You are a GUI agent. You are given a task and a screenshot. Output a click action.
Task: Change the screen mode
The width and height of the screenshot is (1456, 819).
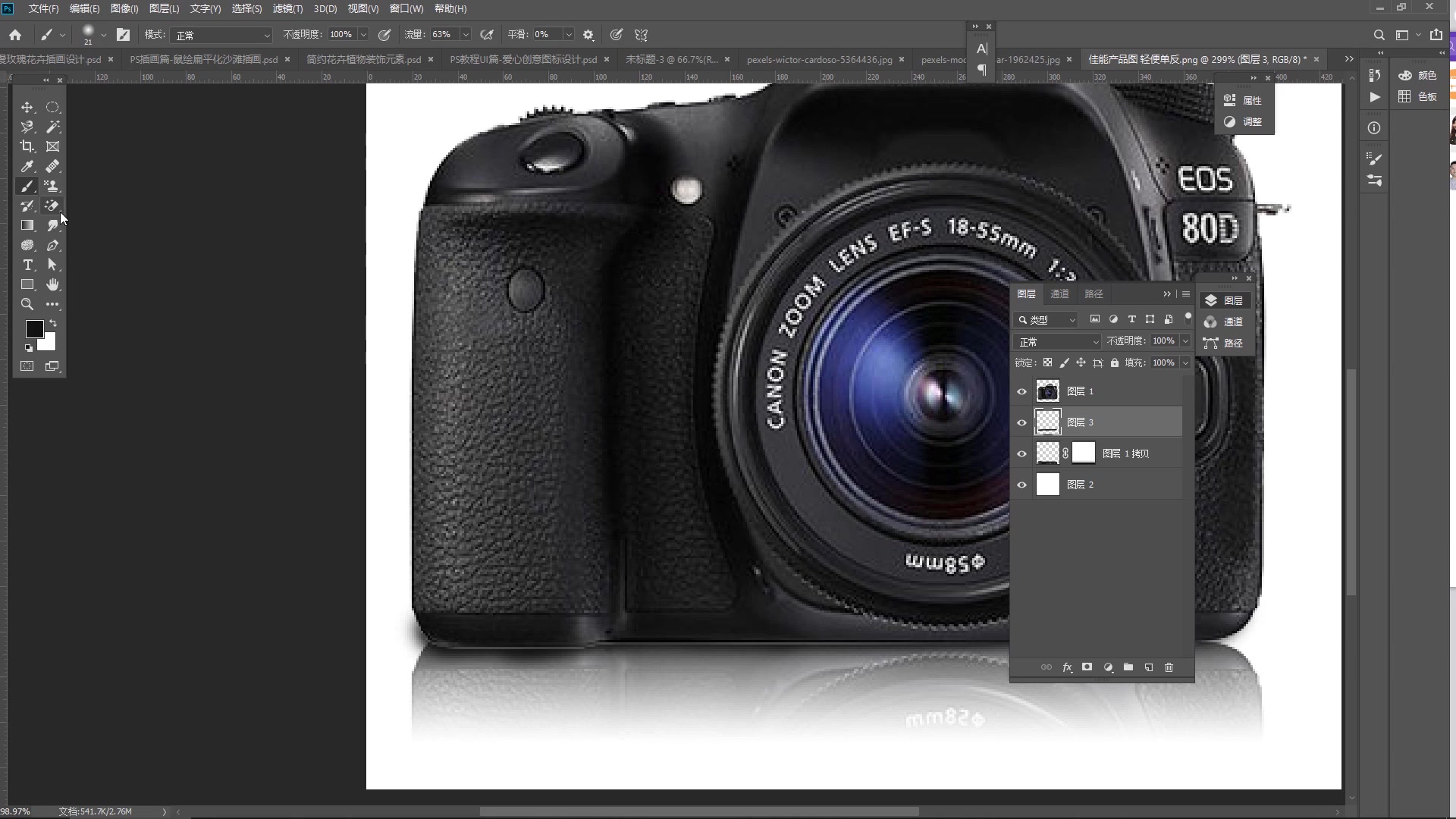52,366
